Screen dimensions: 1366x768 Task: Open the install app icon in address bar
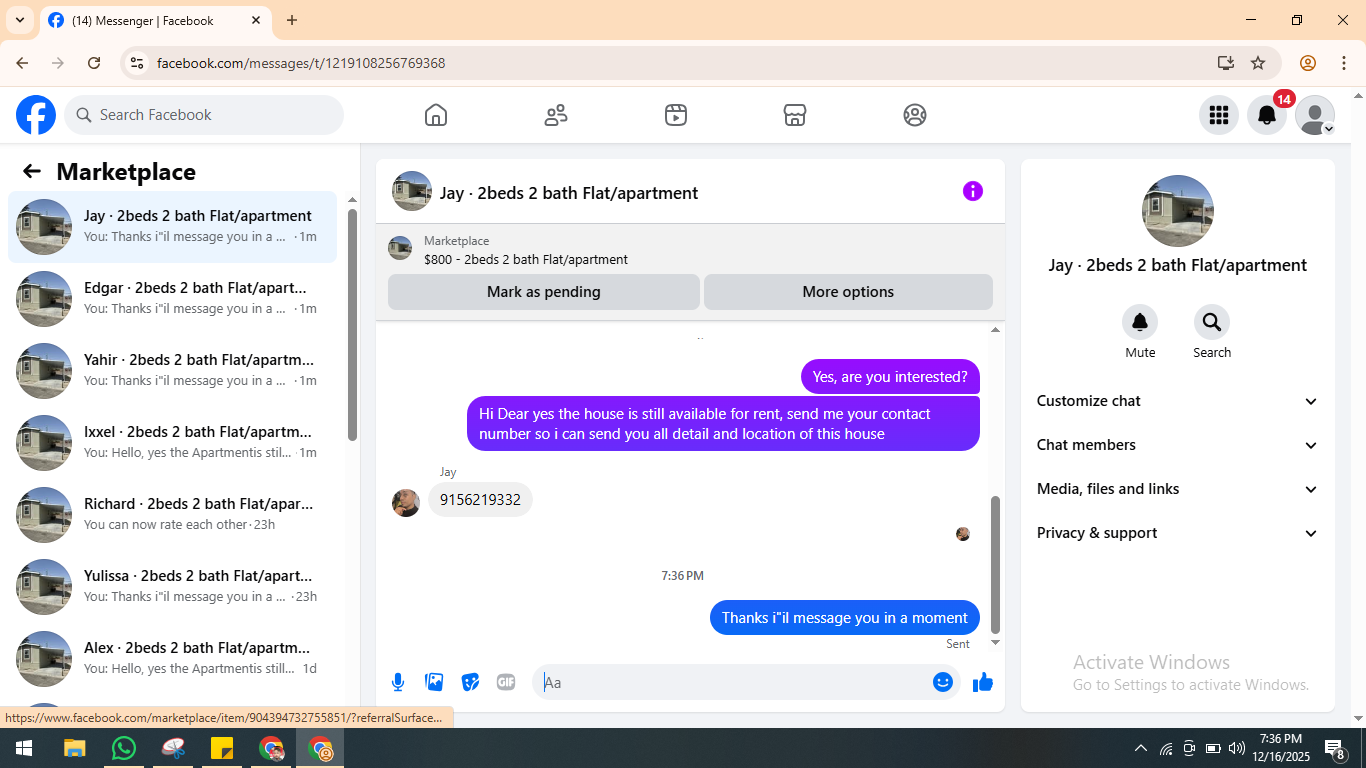(1226, 63)
